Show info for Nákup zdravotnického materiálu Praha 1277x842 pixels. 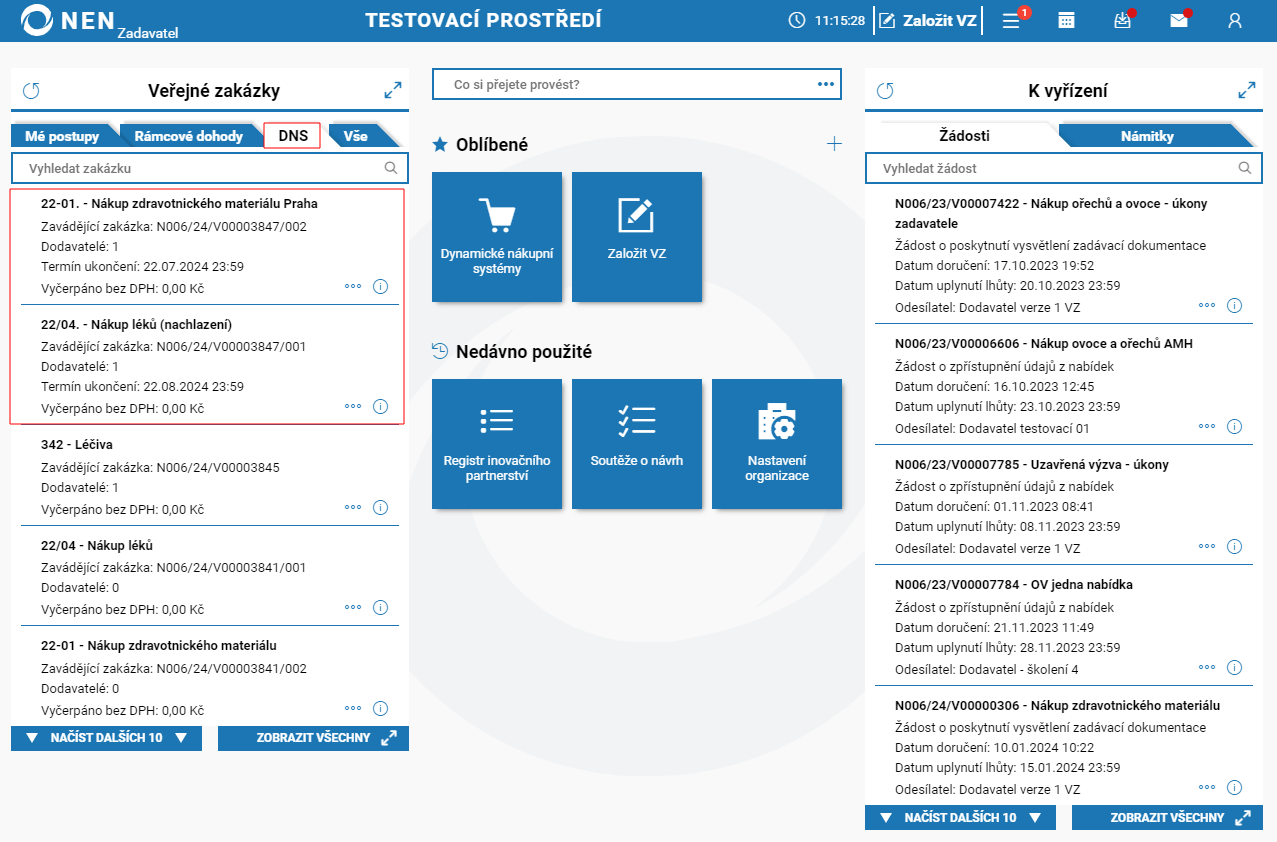[x=380, y=286]
